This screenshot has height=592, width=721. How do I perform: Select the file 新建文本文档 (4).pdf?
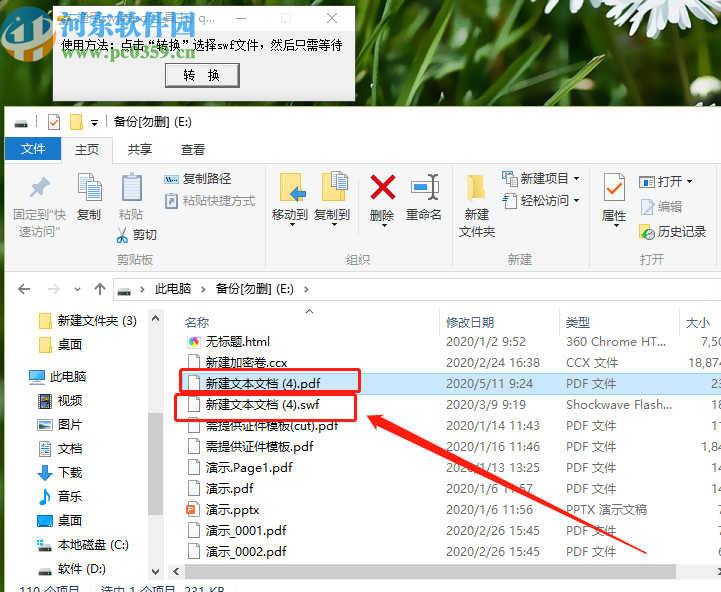point(263,384)
